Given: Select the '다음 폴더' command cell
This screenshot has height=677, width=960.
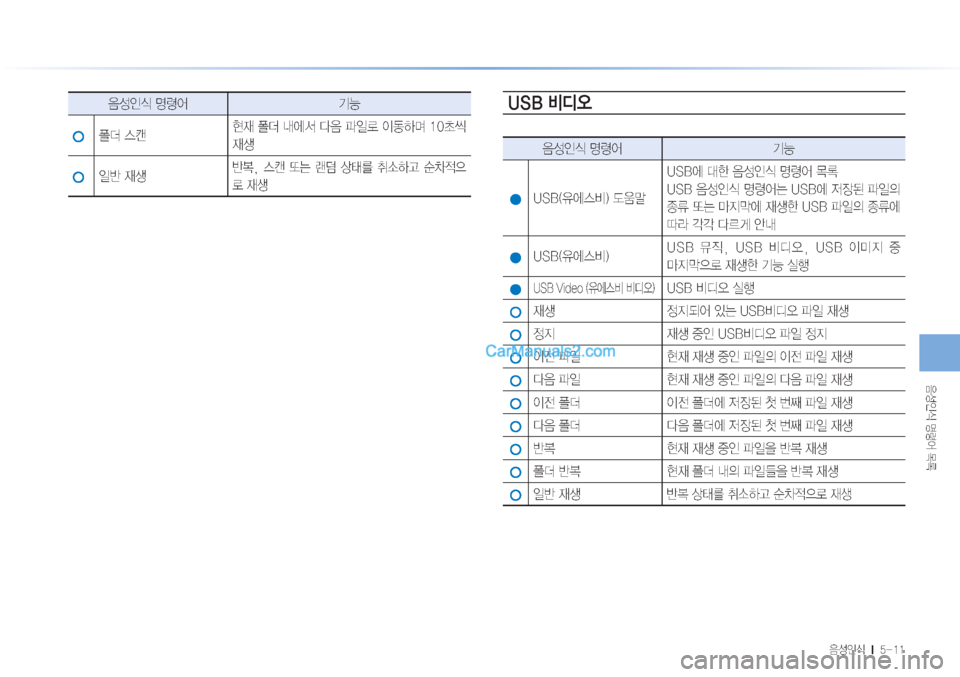Looking at the screenshot, I should pyautogui.click(x=557, y=425).
